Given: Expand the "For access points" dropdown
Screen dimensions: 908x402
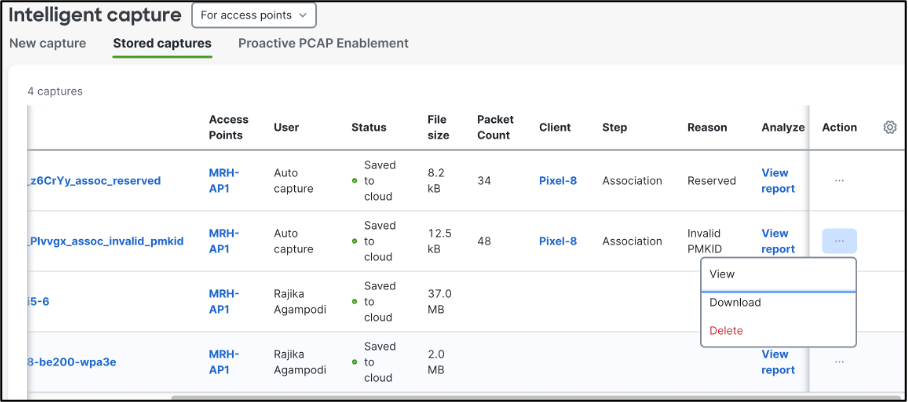Looking at the screenshot, I should (253, 15).
